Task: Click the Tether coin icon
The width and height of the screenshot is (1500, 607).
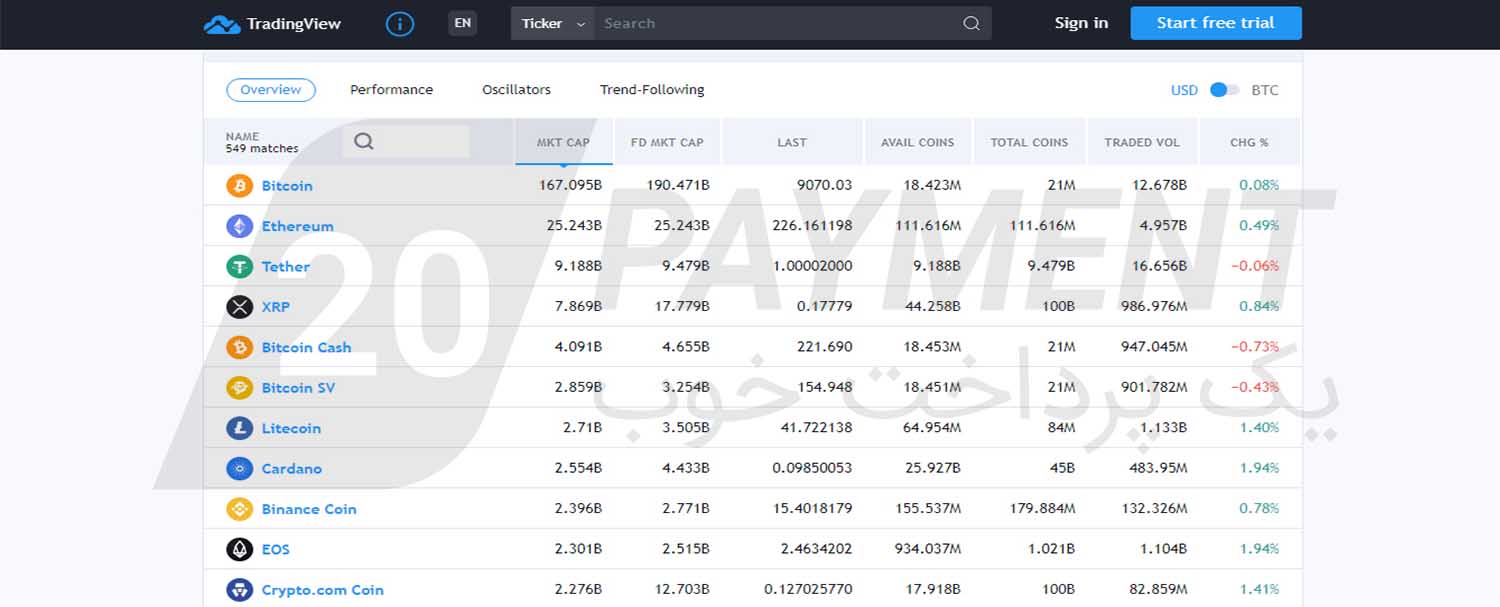Action: 239,267
